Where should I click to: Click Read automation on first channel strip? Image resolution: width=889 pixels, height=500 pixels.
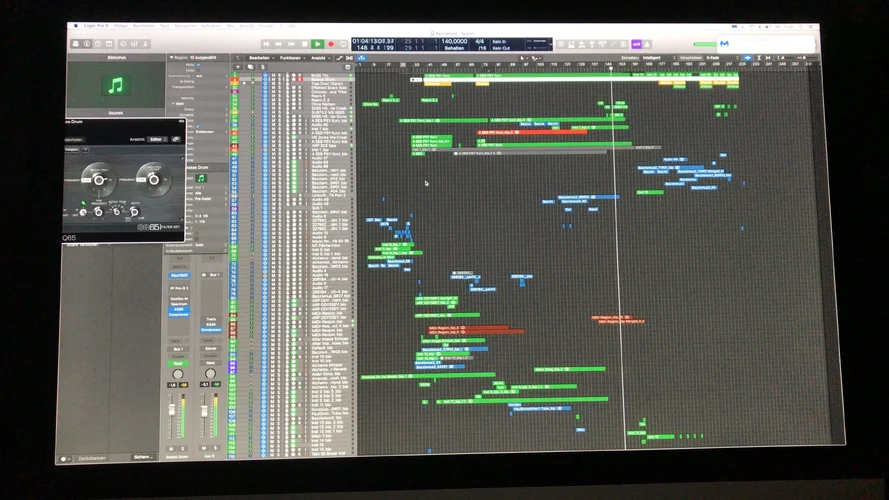click(x=178, y=363)
